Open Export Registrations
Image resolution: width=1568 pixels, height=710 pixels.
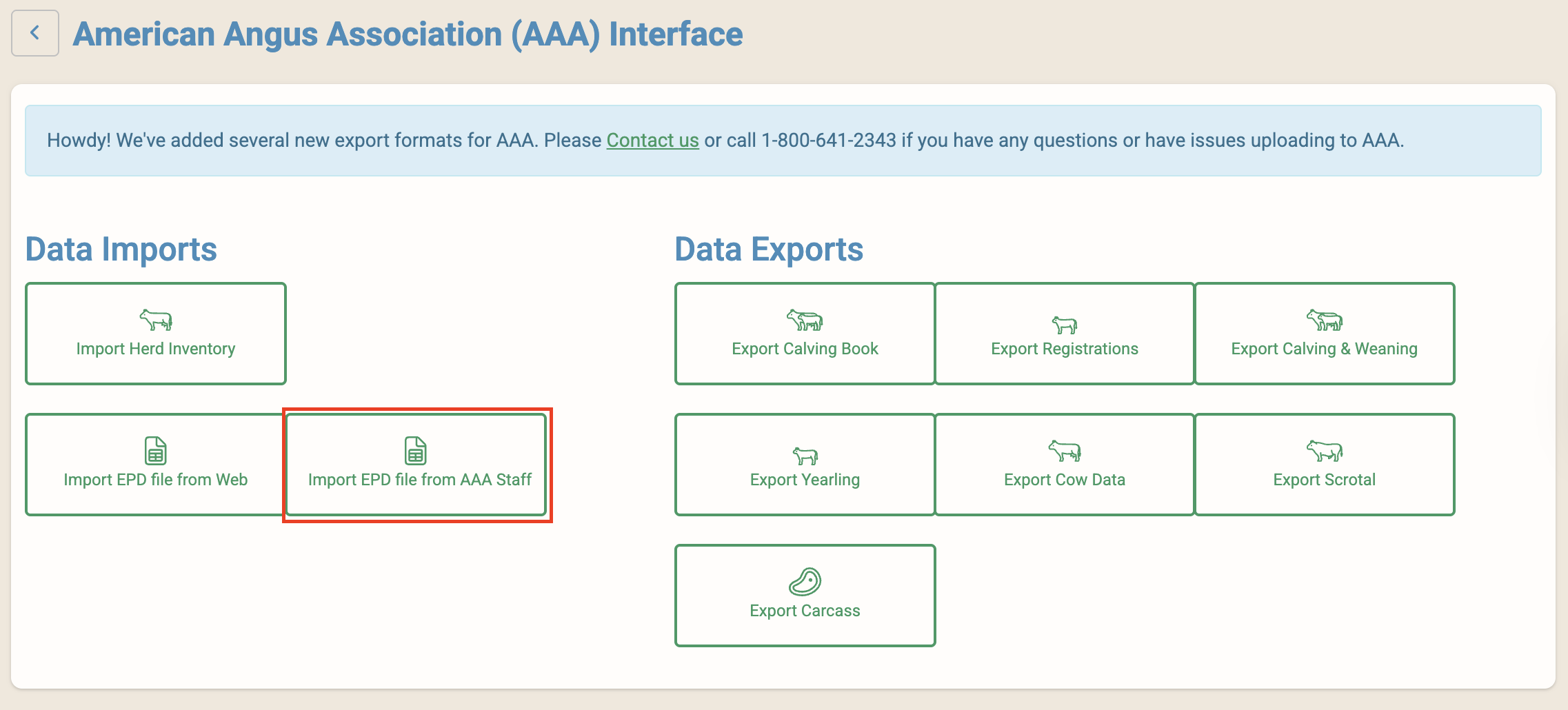point(1065,334)
